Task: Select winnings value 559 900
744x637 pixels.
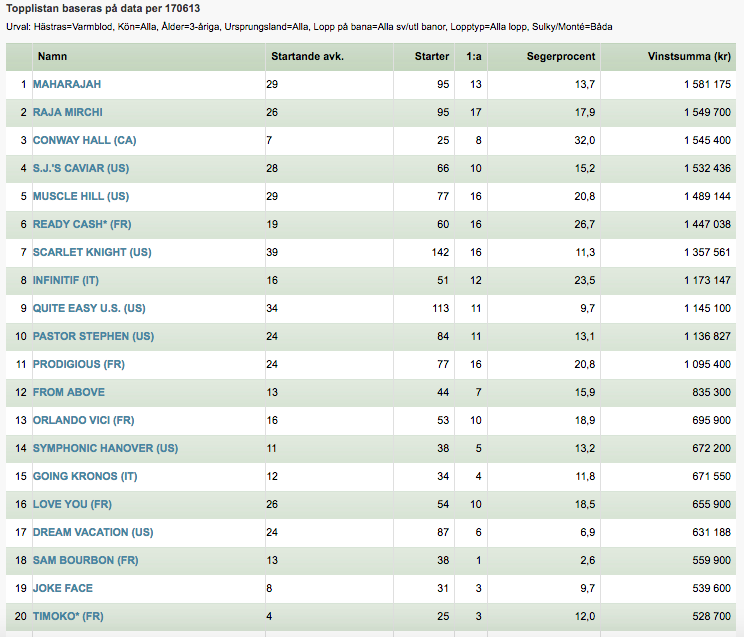Action: tap(711, 561)
